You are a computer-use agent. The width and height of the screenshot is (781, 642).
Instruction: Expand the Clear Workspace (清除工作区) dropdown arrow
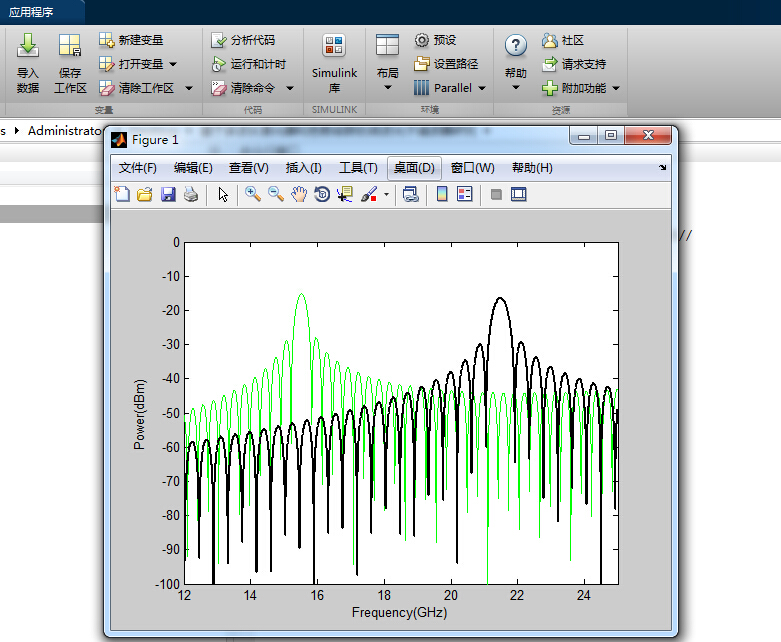pyautogui.click(x=189, y=88)
